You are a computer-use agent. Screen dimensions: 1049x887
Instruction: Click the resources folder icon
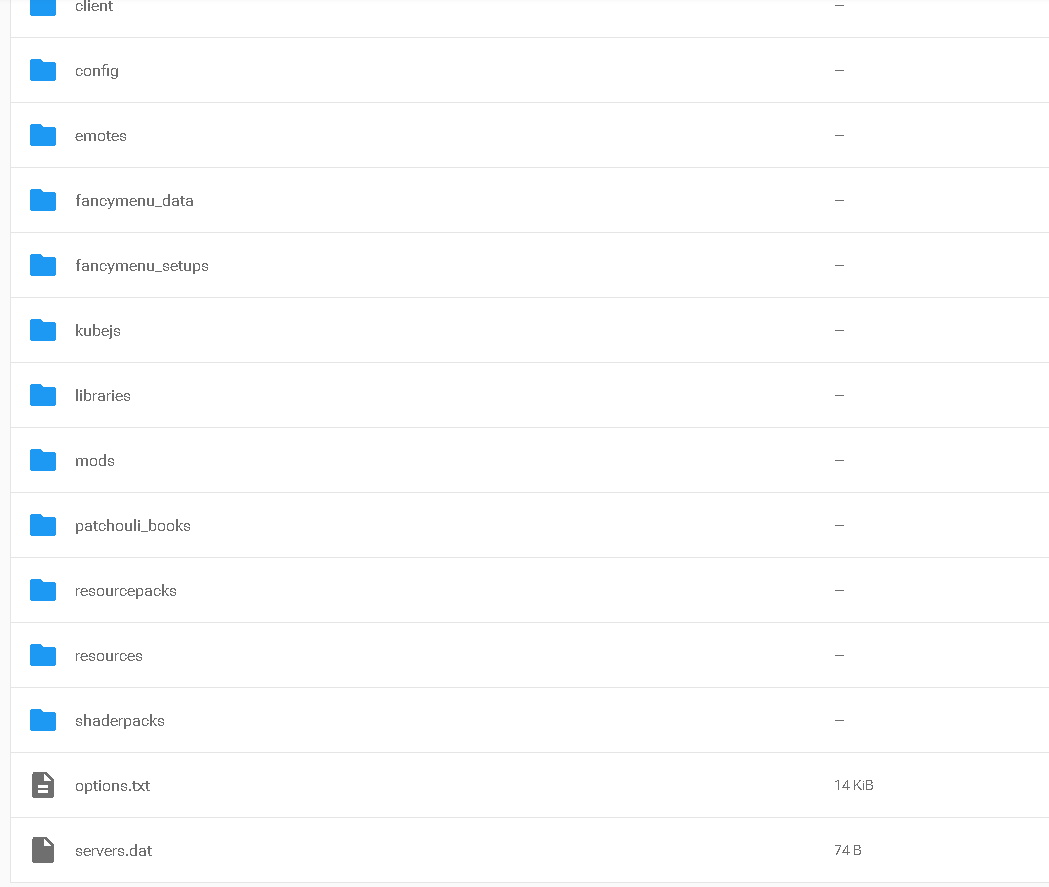pos(43,656)
